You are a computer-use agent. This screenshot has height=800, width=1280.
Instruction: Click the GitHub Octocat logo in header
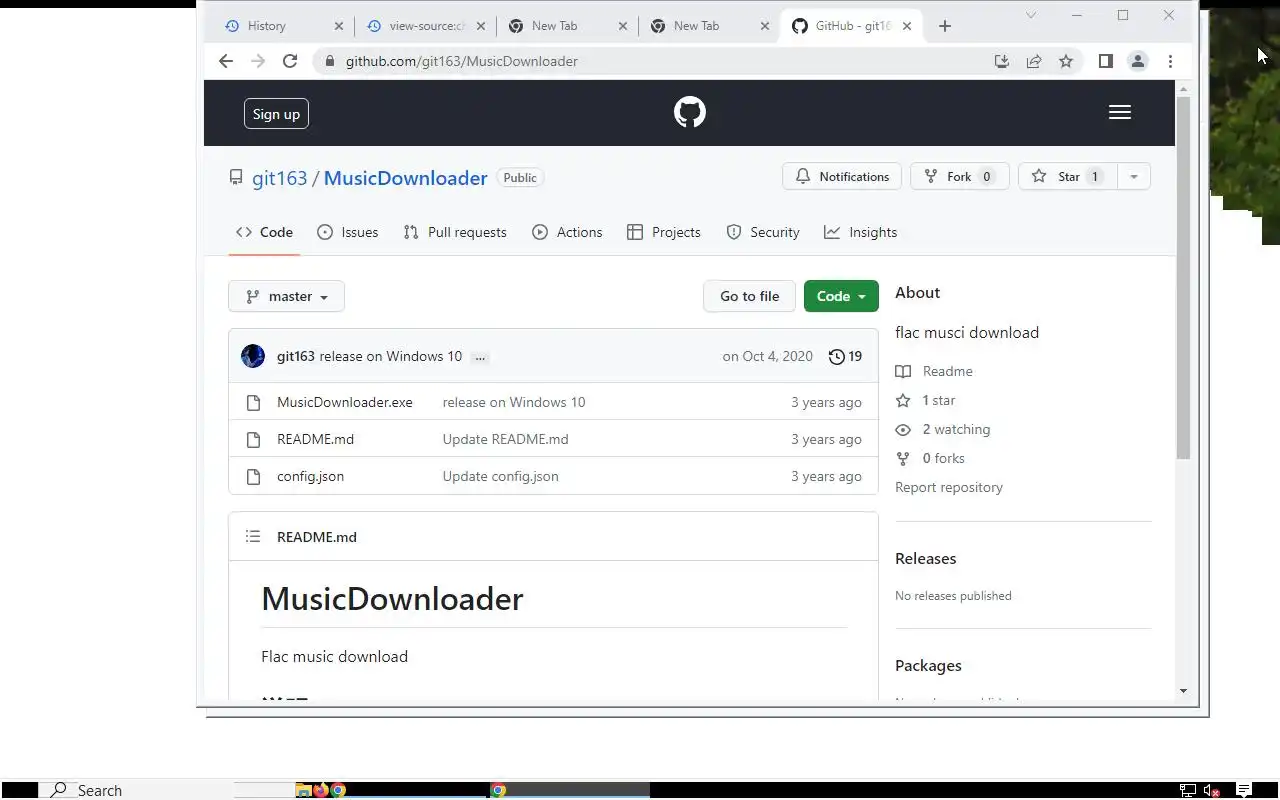[690, 112]
